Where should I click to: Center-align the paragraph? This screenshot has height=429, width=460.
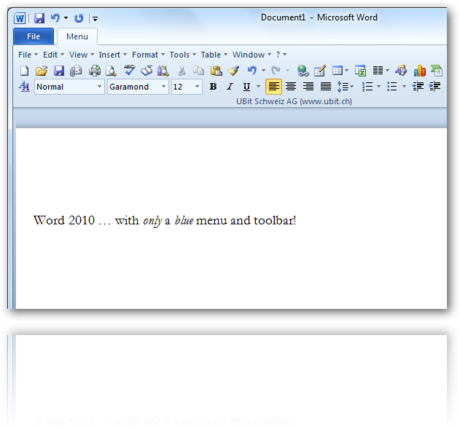pos(291,87)
